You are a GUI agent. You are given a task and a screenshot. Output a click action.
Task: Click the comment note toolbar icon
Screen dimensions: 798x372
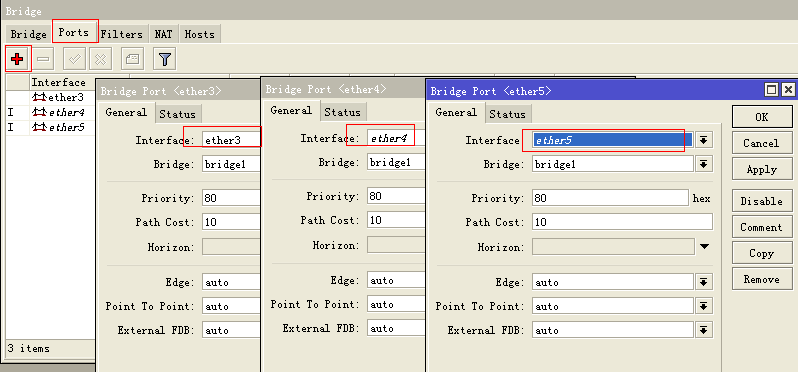132,59
